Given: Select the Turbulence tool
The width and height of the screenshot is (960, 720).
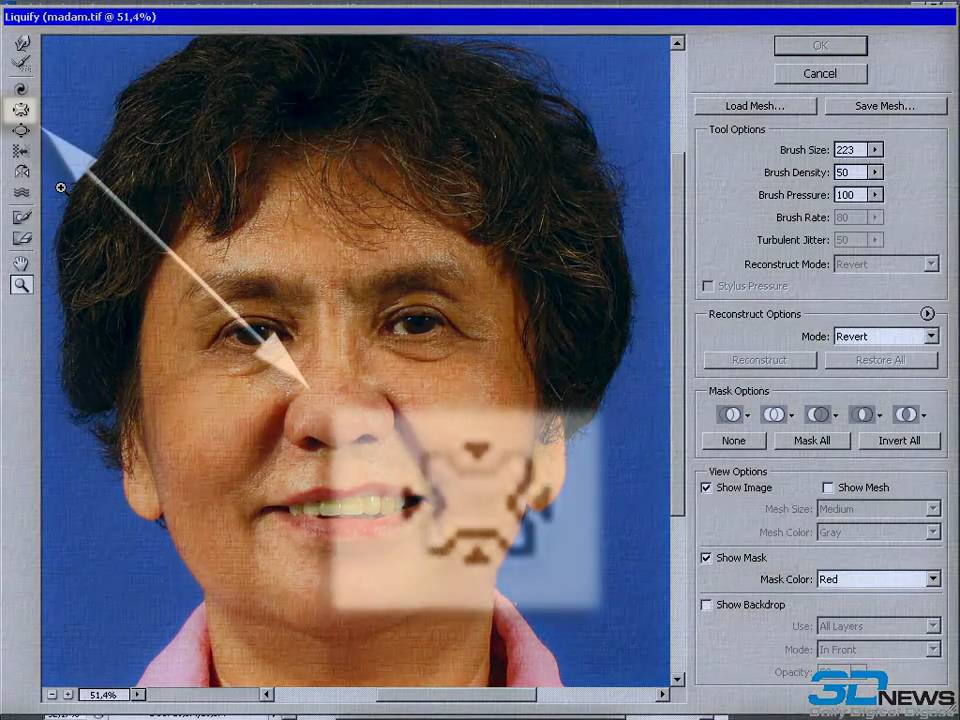Looking at the screenshot, I should pyautogui.click(x=21, y=192).
